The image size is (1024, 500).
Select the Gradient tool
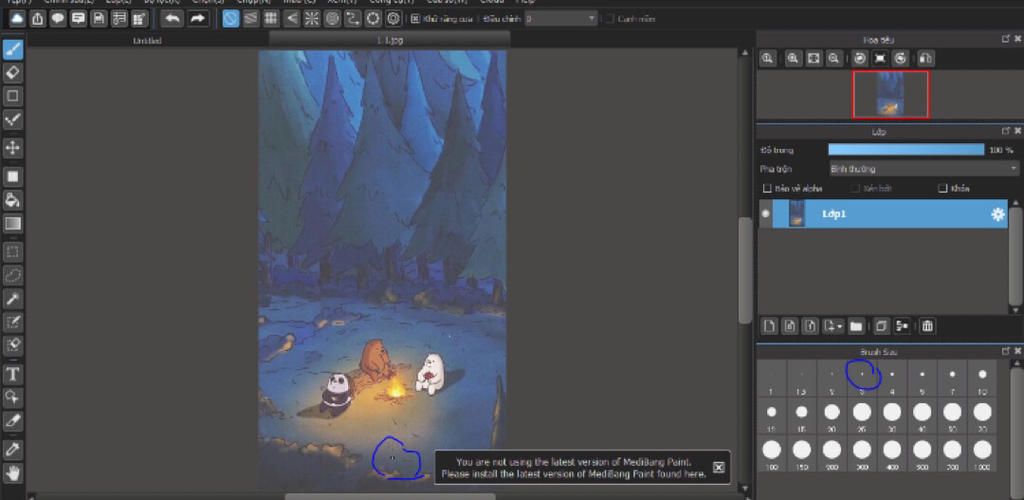(x=13, y=224)
